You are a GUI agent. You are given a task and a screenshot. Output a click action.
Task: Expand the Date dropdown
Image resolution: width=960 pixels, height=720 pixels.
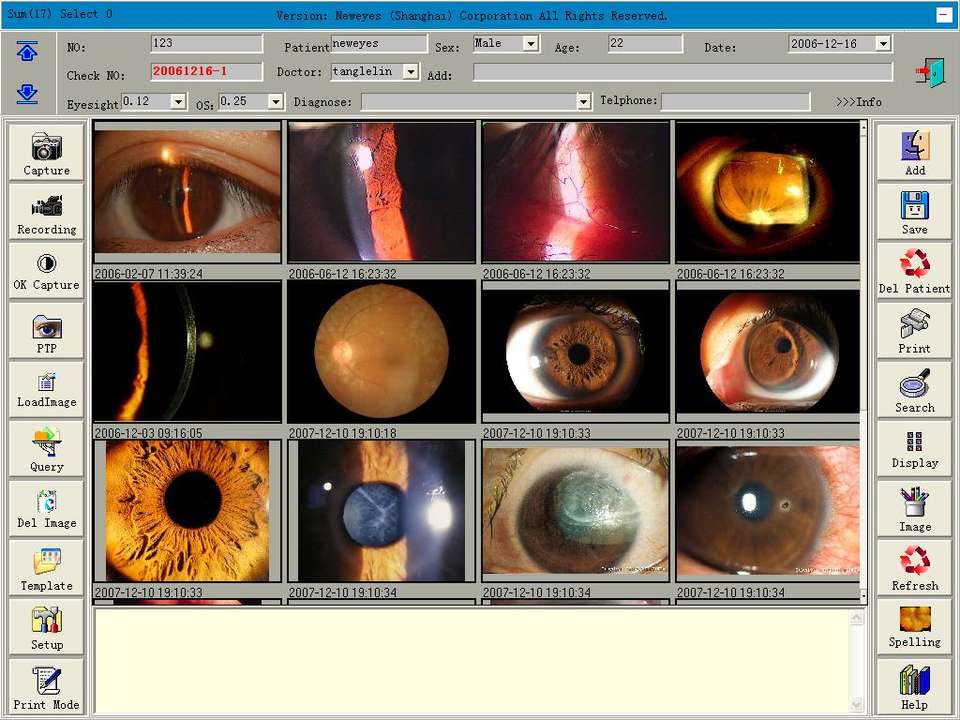[x=882, y=43]
